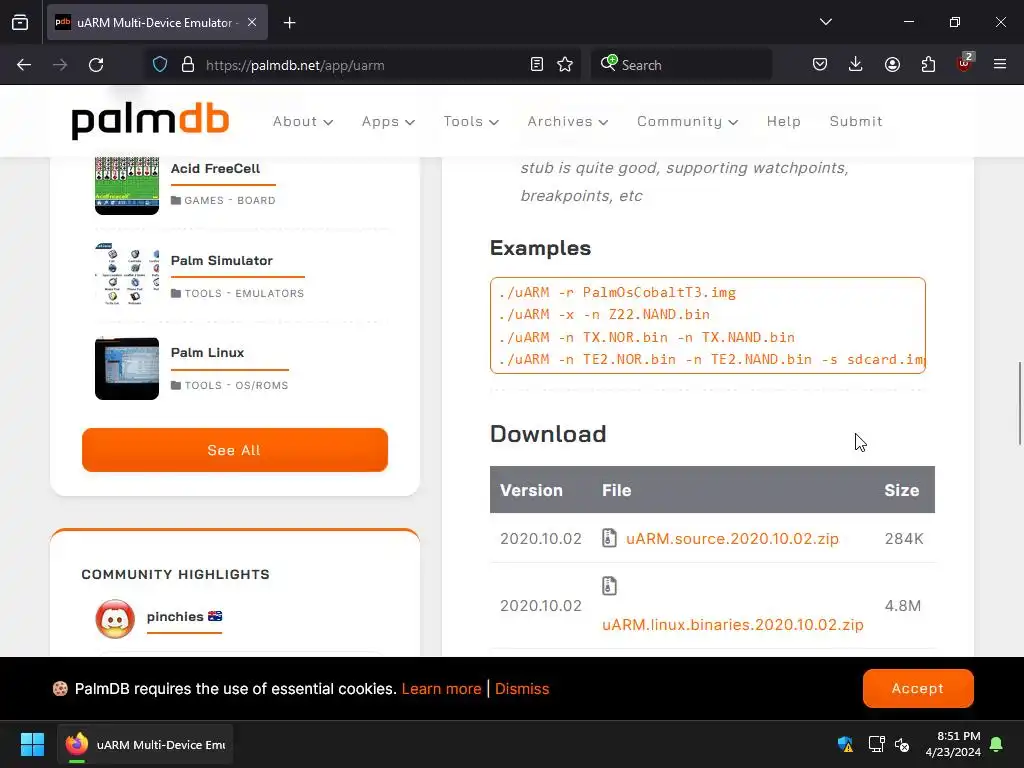Select the 284K size cell
The width and height of the screenshot is (1024, 768).
[904, 539]
